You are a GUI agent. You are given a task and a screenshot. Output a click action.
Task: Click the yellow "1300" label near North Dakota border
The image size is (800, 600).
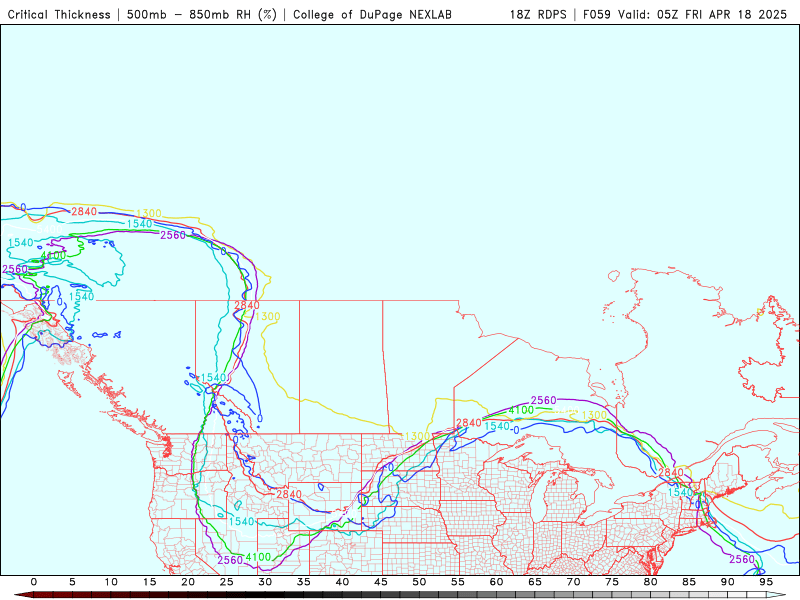pyautogui.click(x=417, y=436)
